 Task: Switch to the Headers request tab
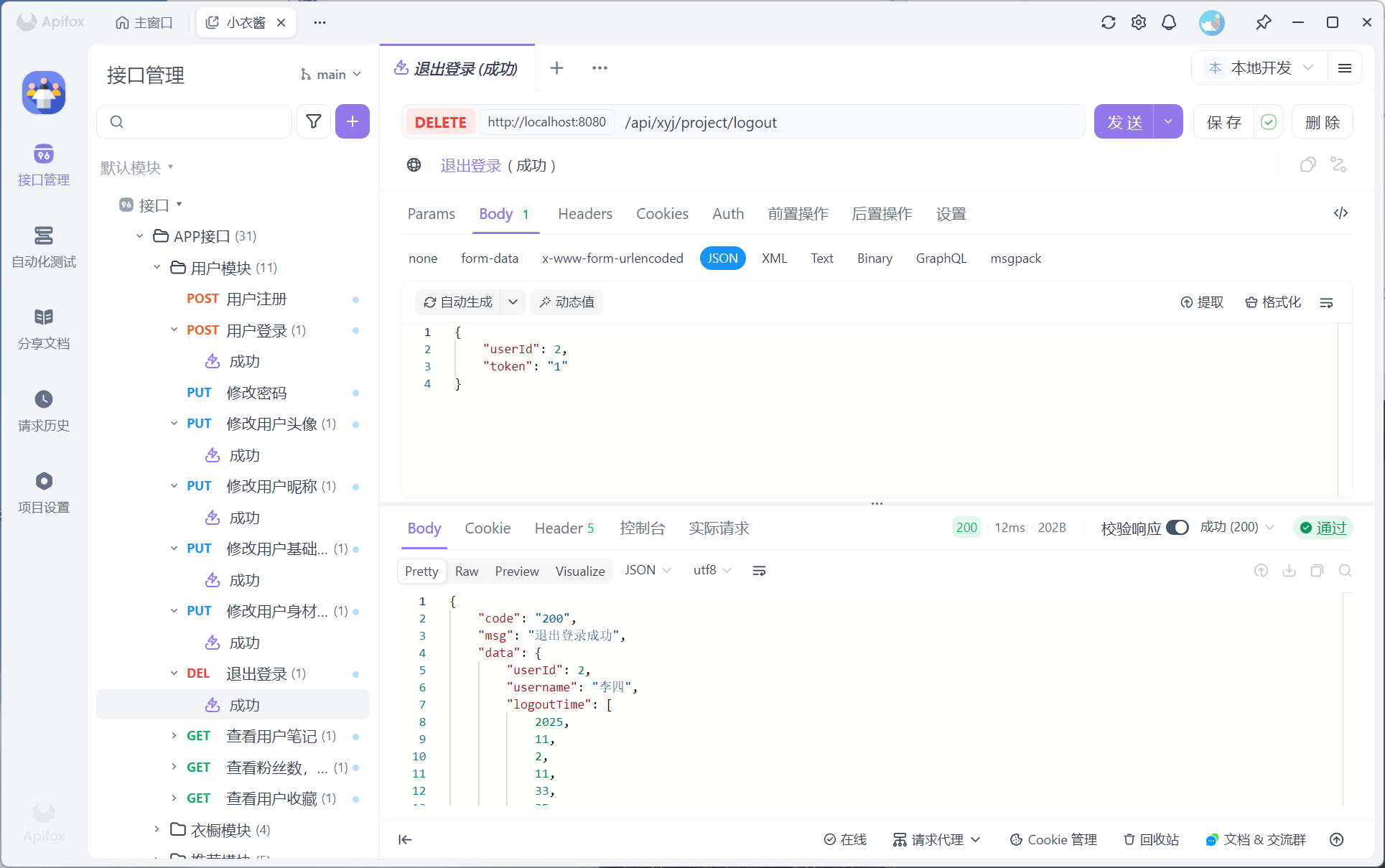[x=584, y=214]
